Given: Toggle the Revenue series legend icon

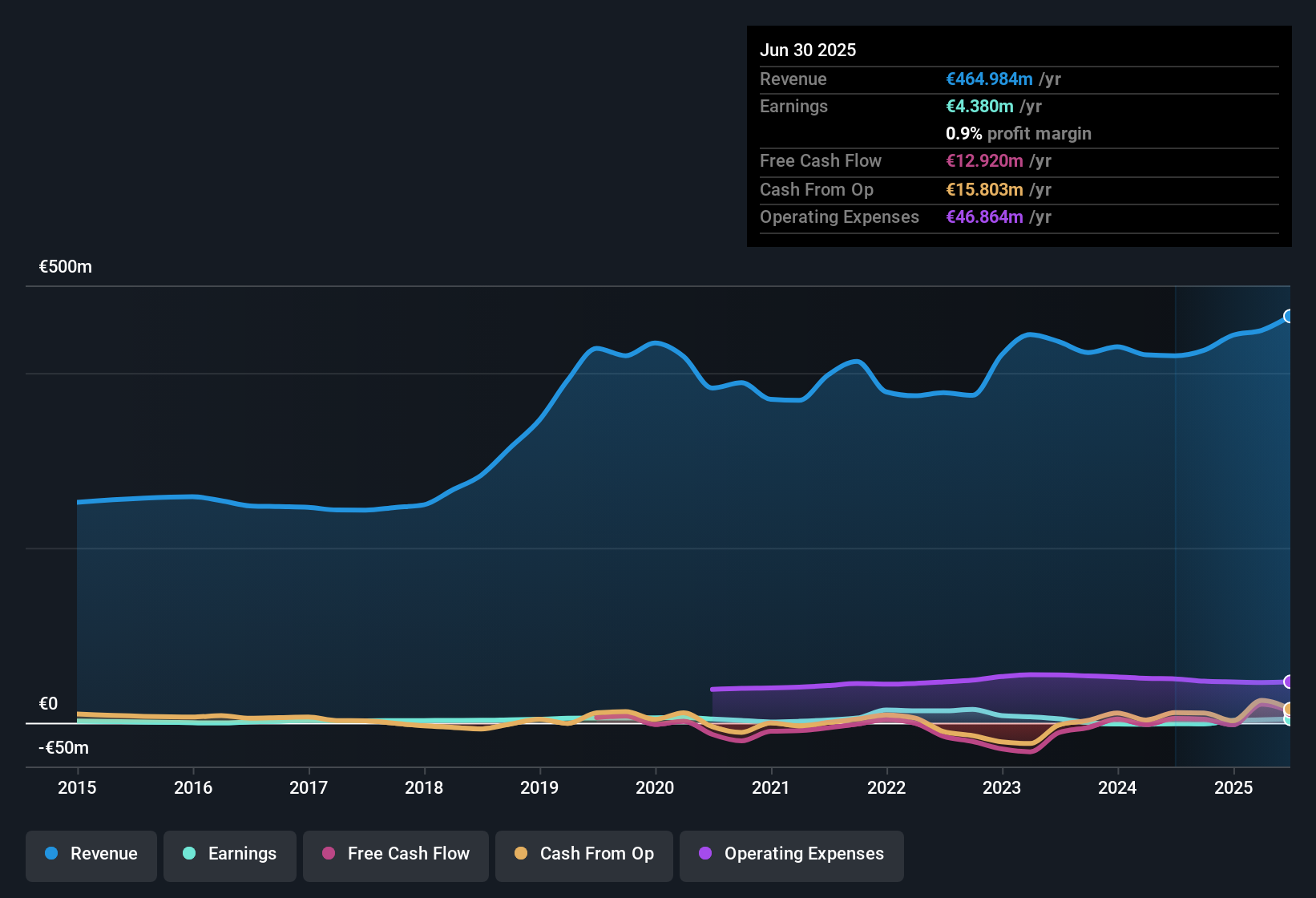Looking at the screenshot, I should (50, 854).
